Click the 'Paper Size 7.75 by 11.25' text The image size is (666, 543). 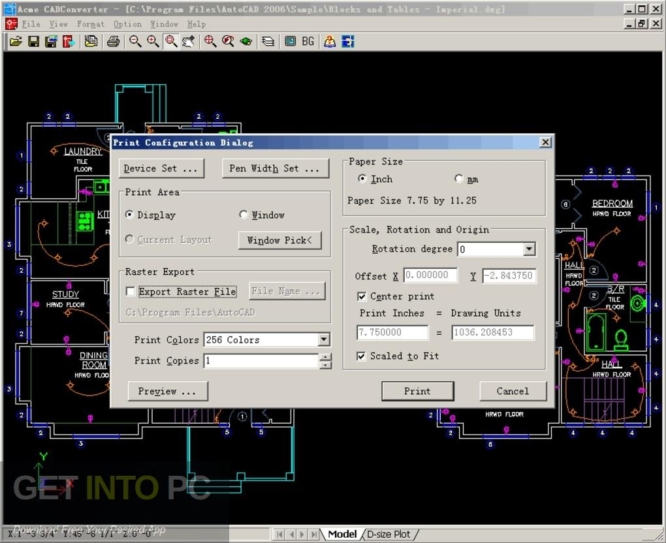click(x=412, y=201)
